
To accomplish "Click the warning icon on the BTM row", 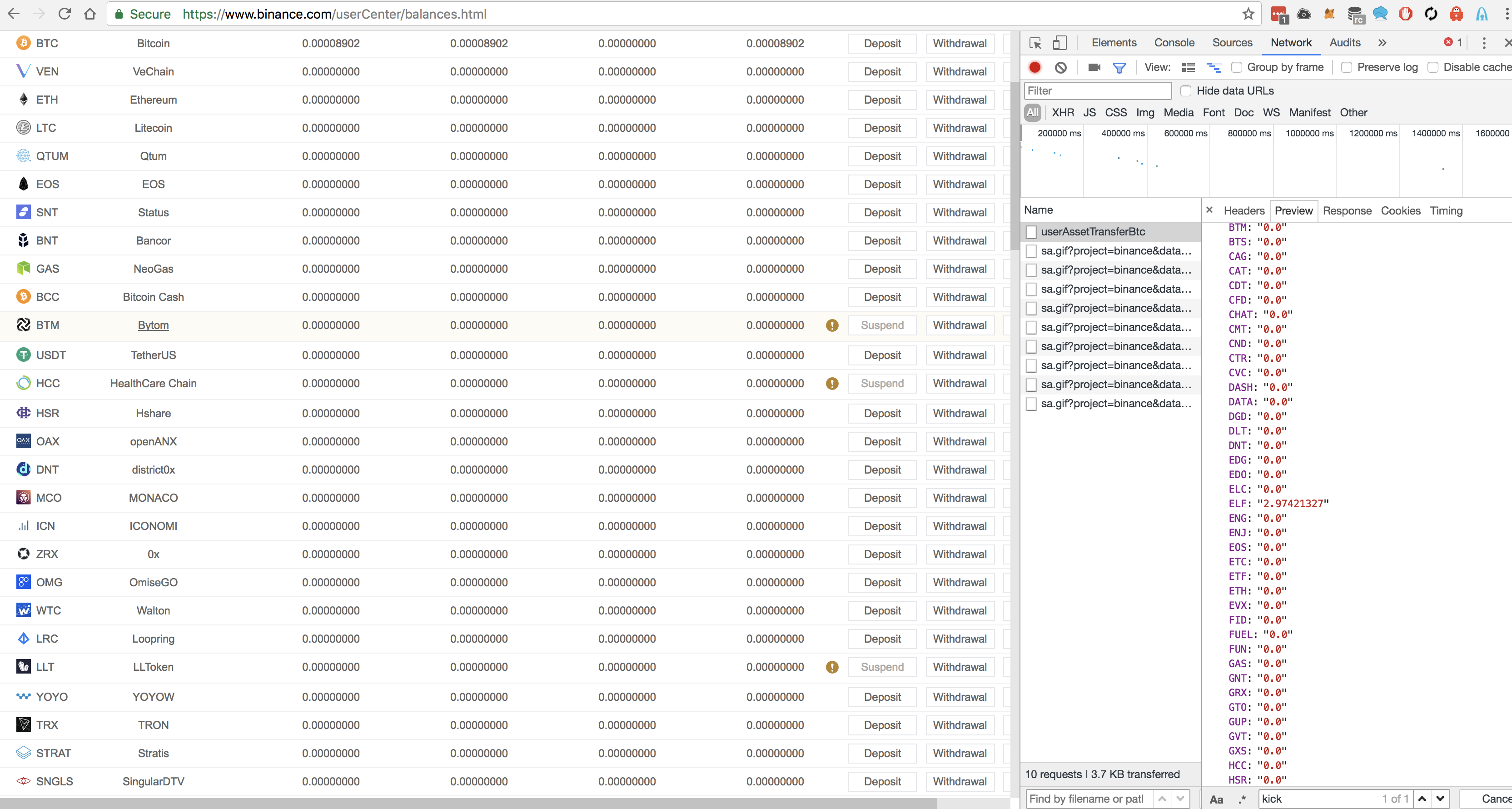I will point(832,325).
